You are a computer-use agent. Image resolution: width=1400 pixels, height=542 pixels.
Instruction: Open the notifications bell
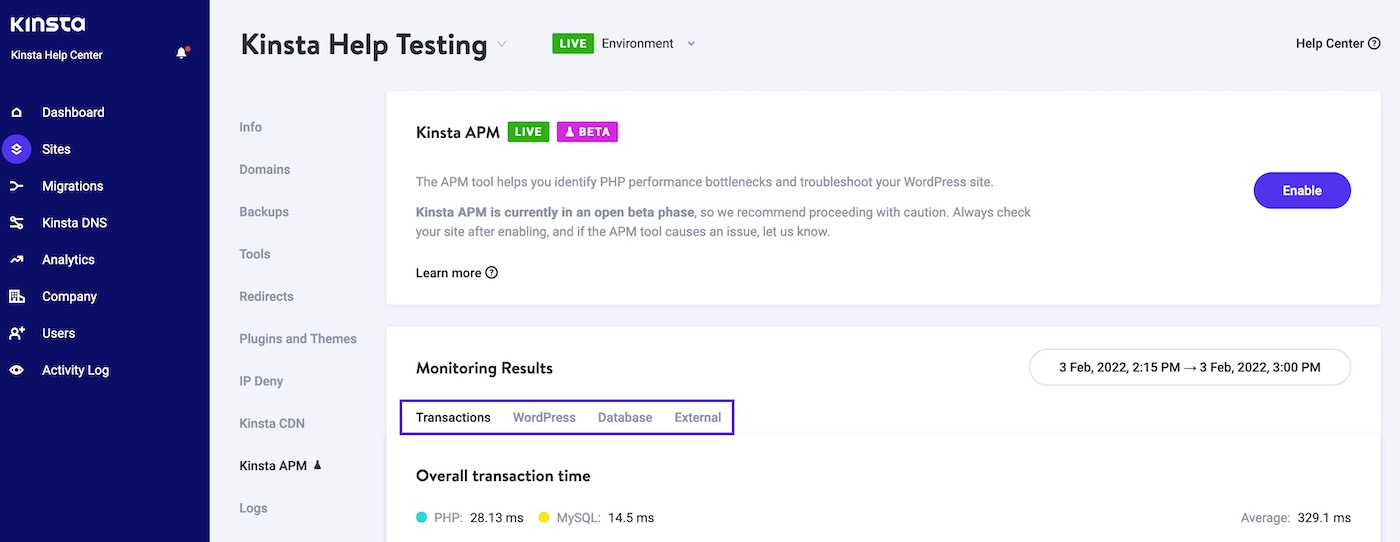click(182, 53)
